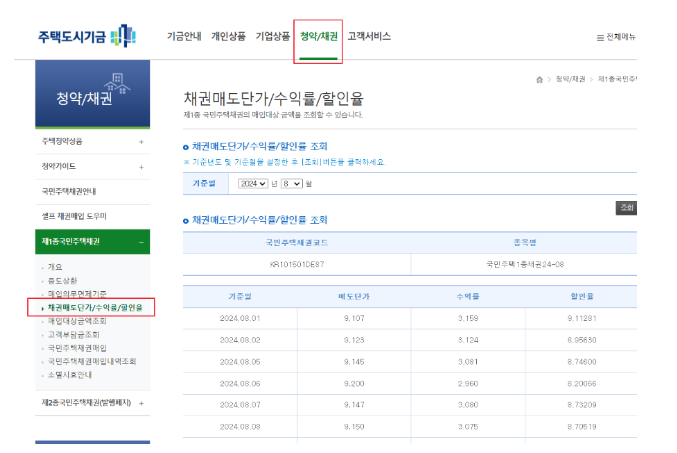Click the 9,107 selling price cell

click(354, 319)
